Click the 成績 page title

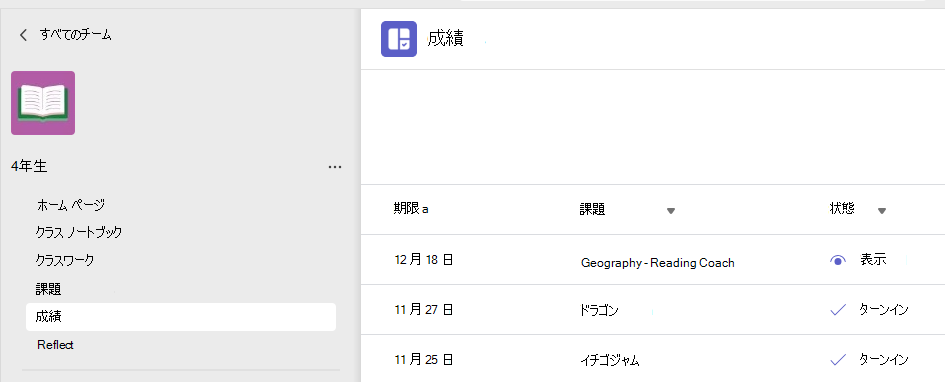coord(445,39)
